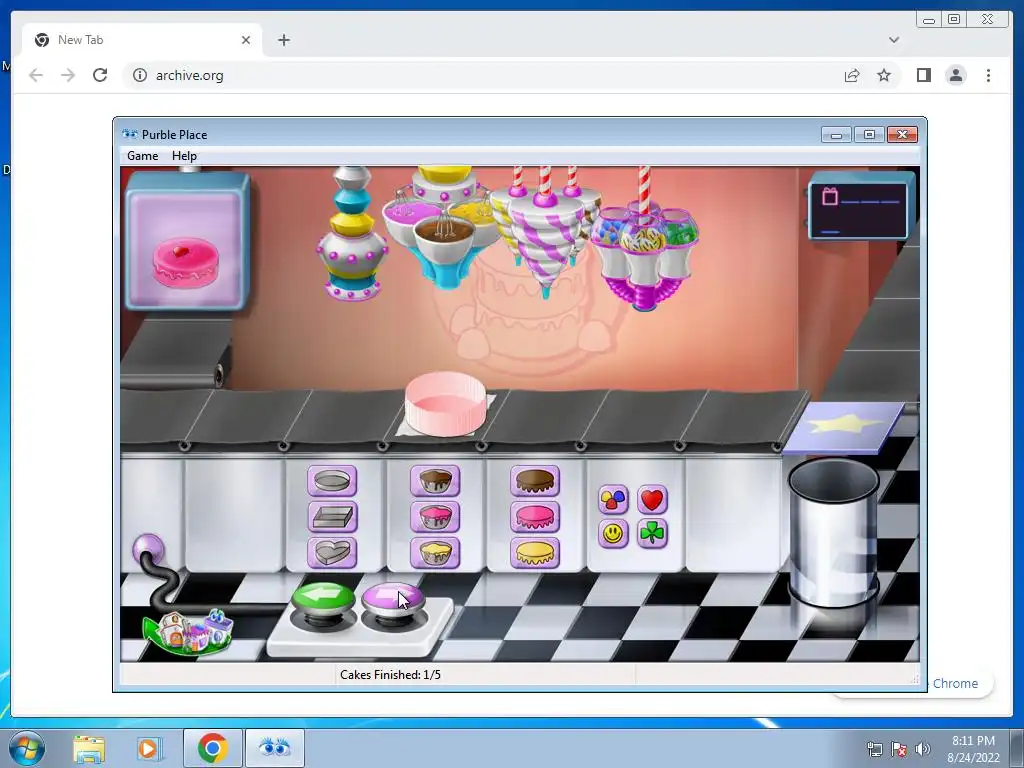Toggle Chrome side panel
1024x768 pixels.
pos(923,75)
